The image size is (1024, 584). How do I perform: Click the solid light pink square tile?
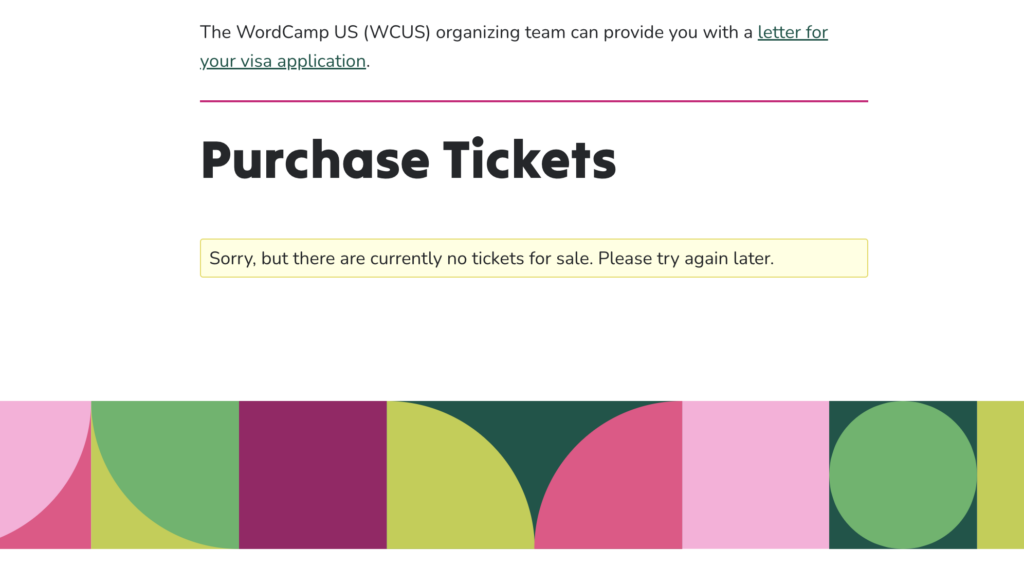coord(756,475)
